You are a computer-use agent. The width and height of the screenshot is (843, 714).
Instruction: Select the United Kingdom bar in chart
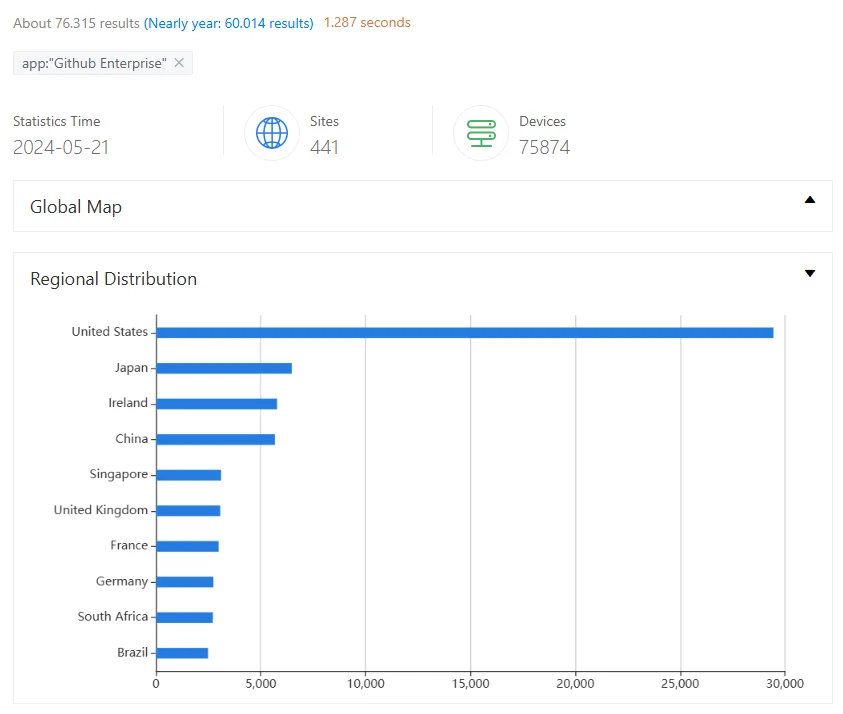pos(188,511)
